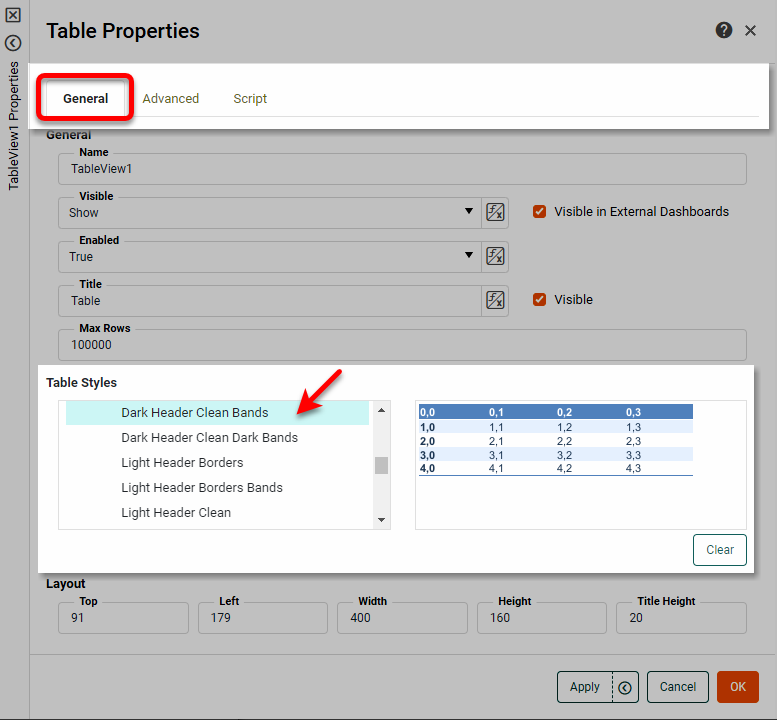Expand the Enabled dropdown showing True
This screenshot has height=720, width=777.
click(x=469, y=256)
